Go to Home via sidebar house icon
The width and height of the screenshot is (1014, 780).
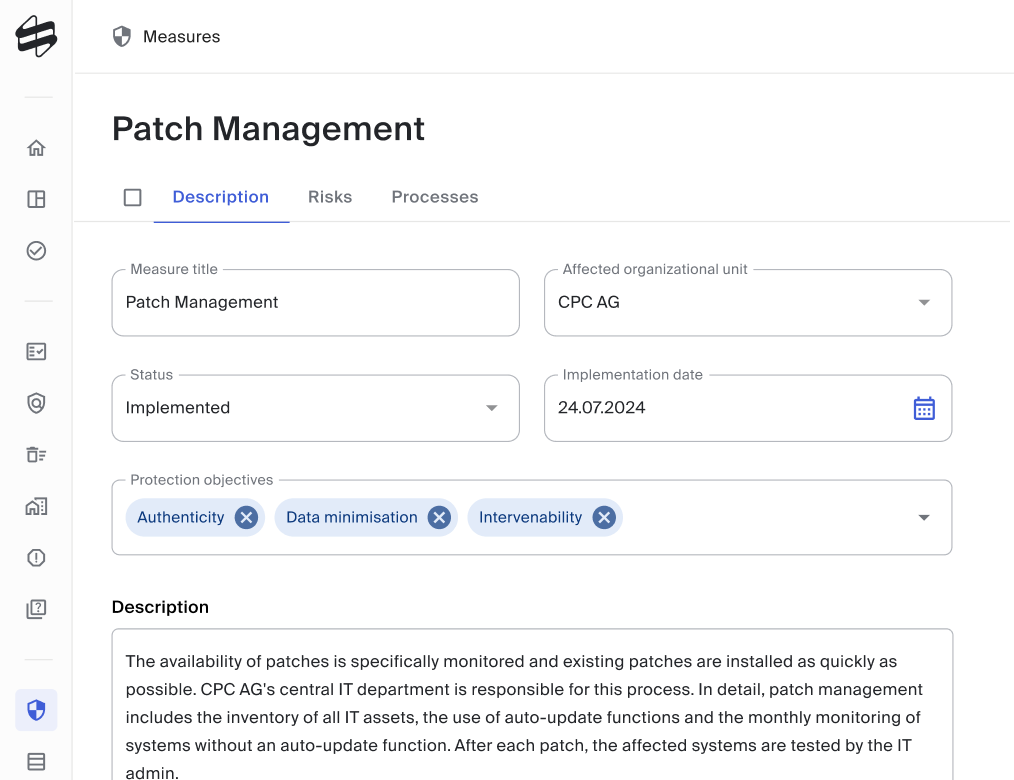click(36, 148)
